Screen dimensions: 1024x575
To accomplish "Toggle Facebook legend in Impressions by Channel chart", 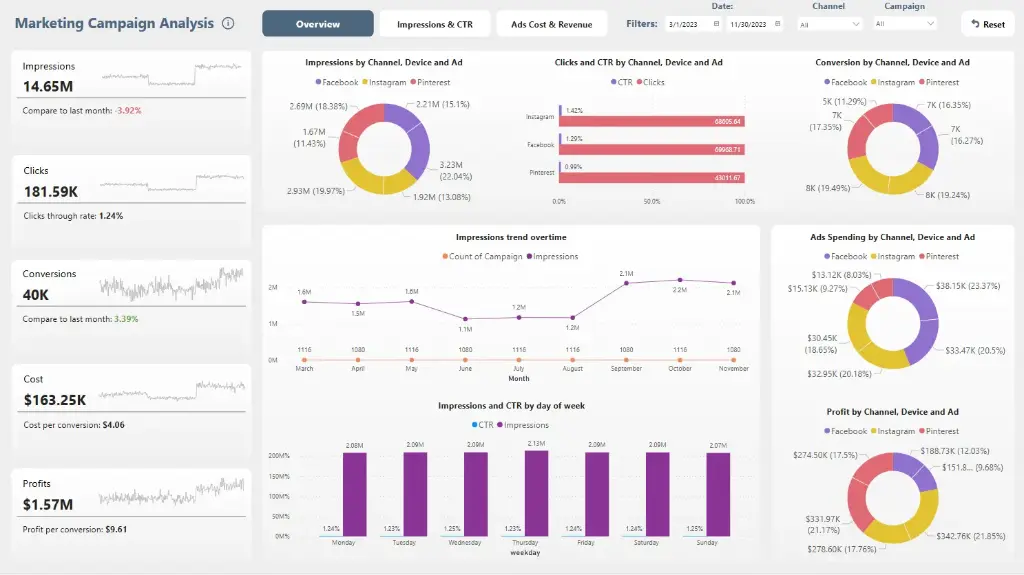I will 338,82.
